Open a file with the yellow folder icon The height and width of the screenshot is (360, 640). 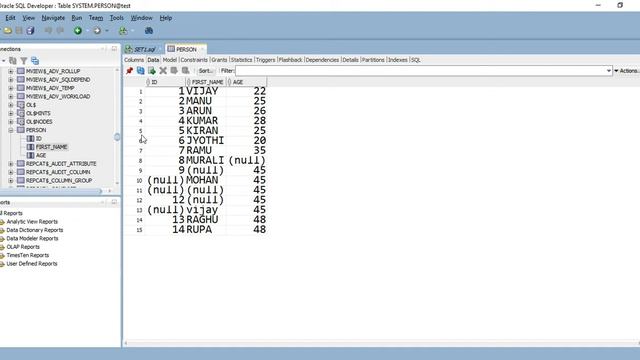8,31
